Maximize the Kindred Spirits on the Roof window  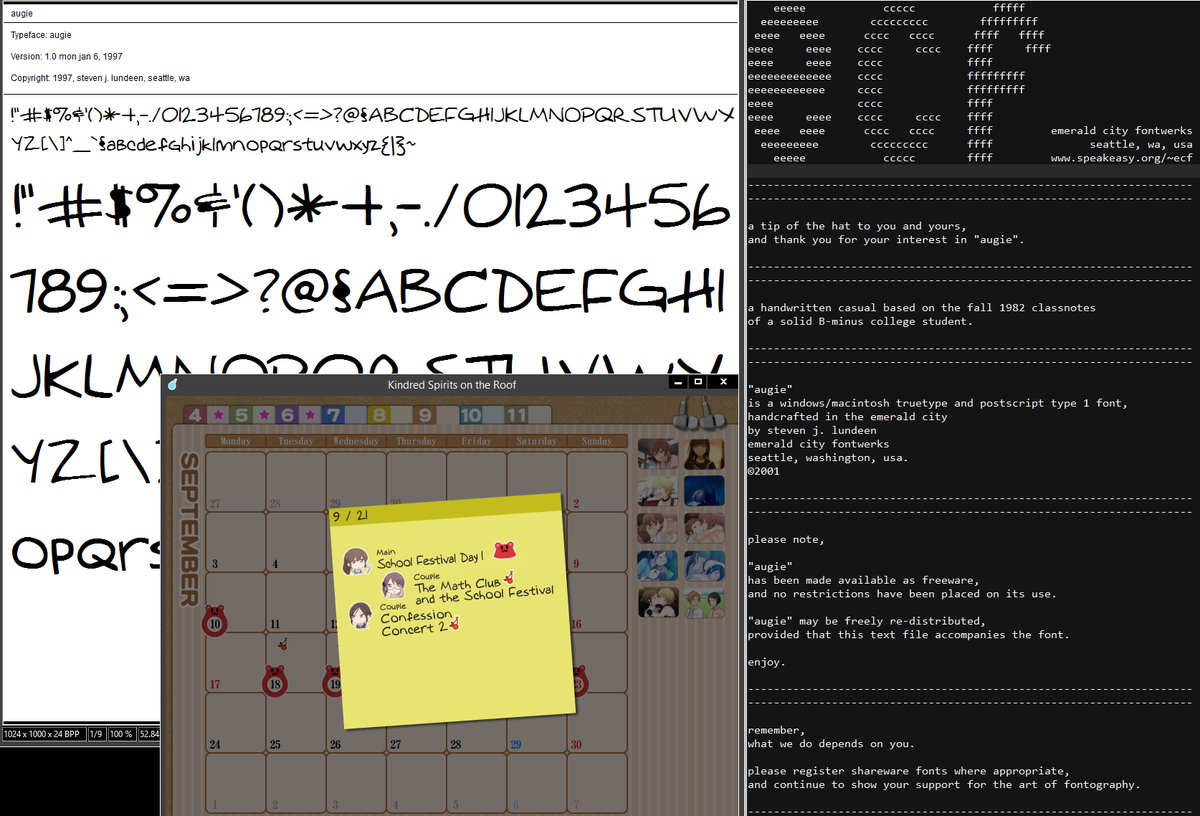coord(697,383)
